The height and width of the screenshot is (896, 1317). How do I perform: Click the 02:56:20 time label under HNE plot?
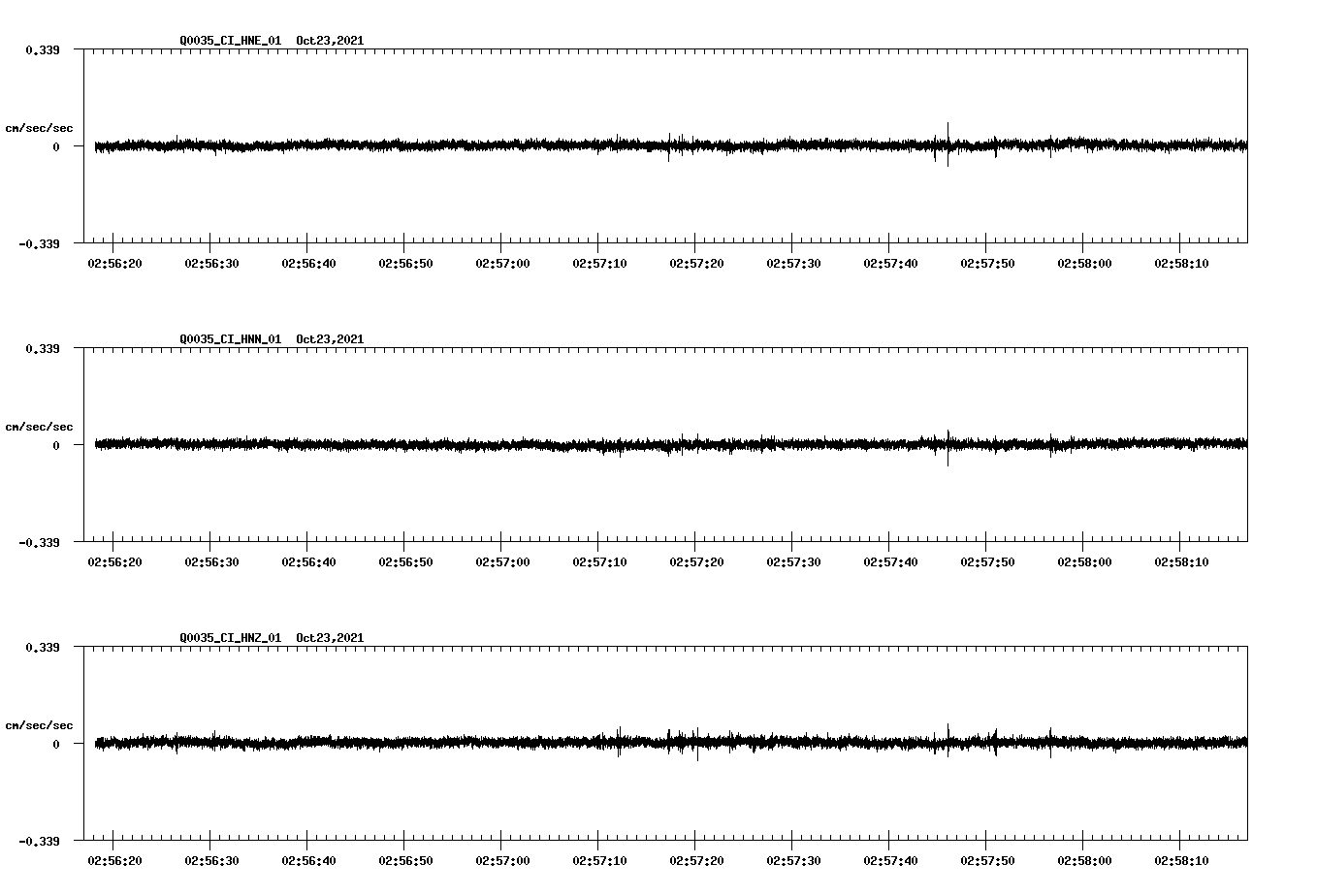pos(114,264)
